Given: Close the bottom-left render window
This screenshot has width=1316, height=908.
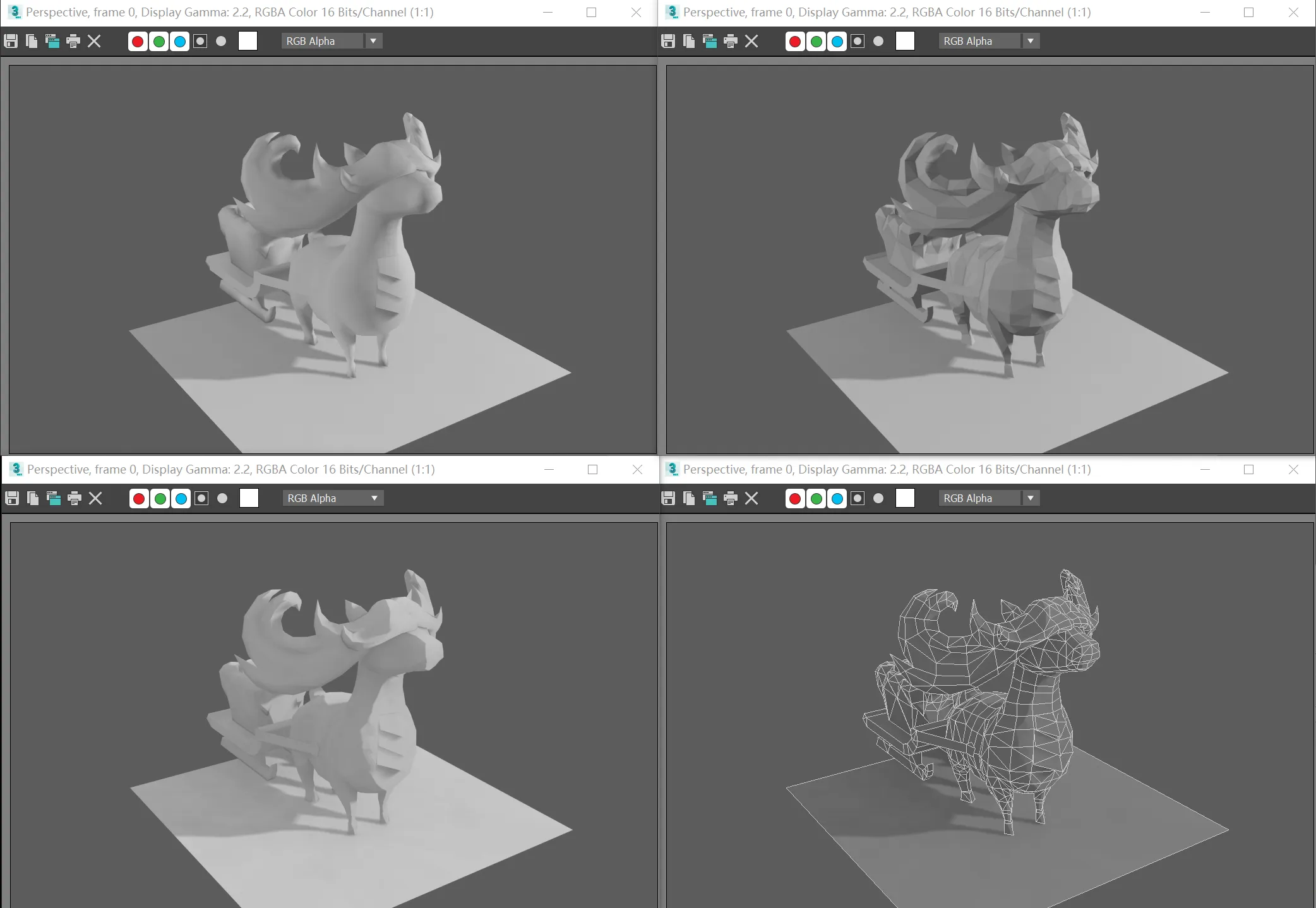Looking at the screenshot, I should click(x=637, y=469).
